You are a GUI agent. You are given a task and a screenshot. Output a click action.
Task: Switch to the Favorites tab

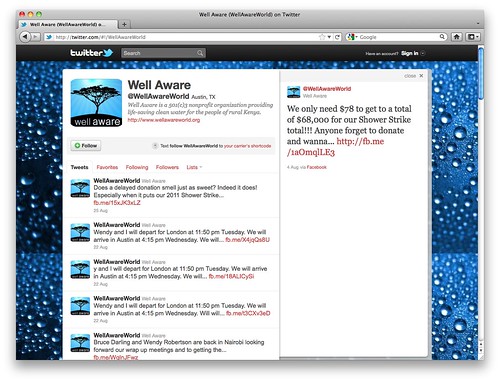(107, 167)
